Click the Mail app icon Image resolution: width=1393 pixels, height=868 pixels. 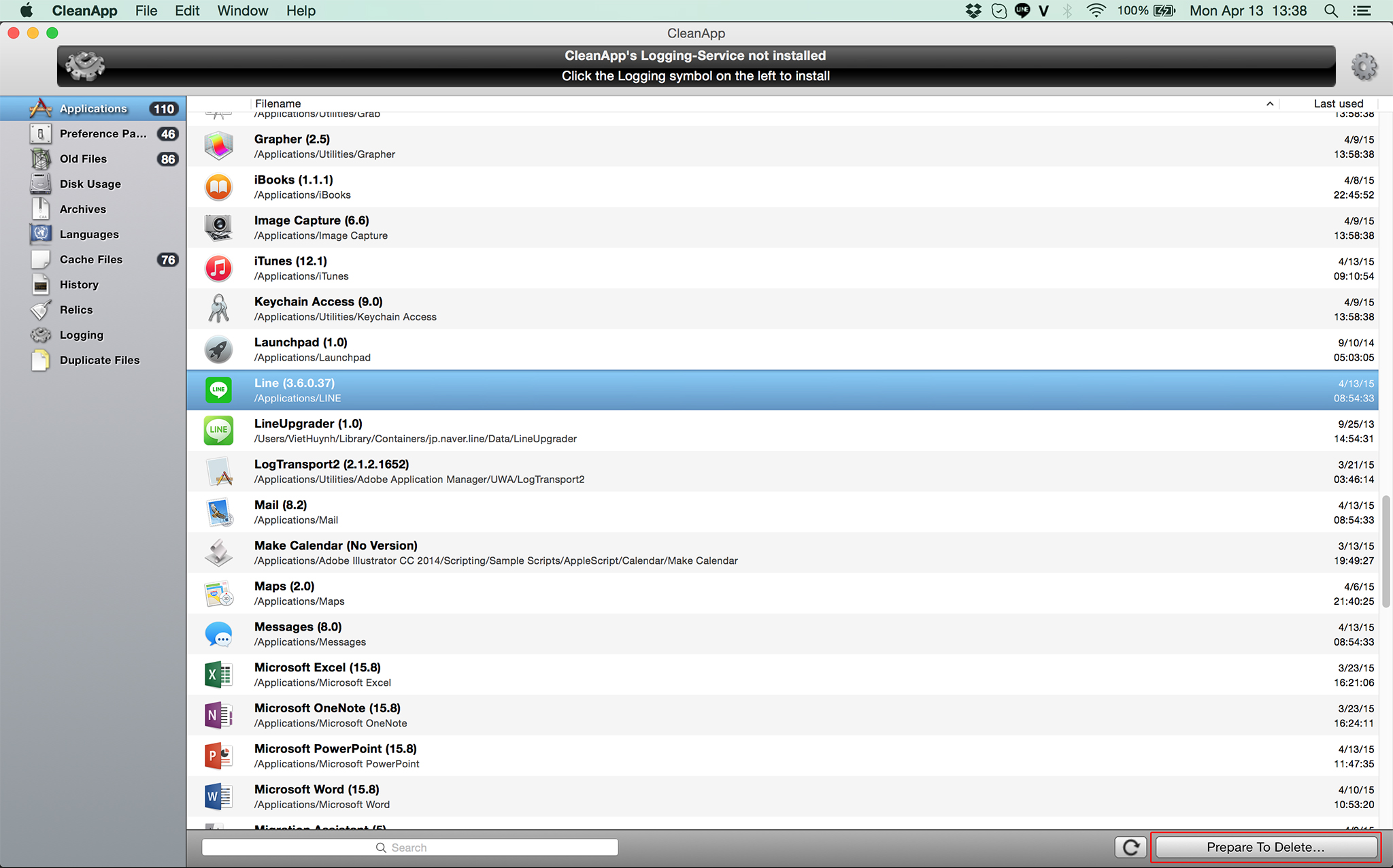pos(218,512)
